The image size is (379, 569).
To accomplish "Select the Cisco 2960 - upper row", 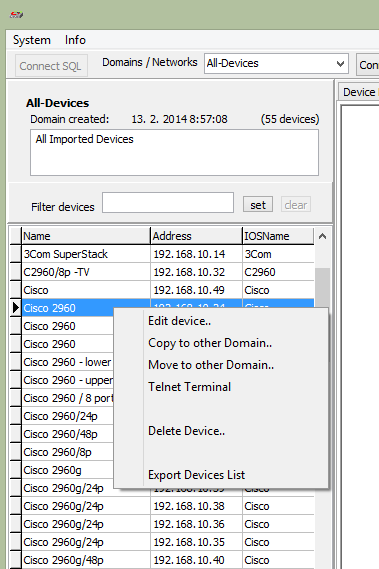I will coord(68,380).
